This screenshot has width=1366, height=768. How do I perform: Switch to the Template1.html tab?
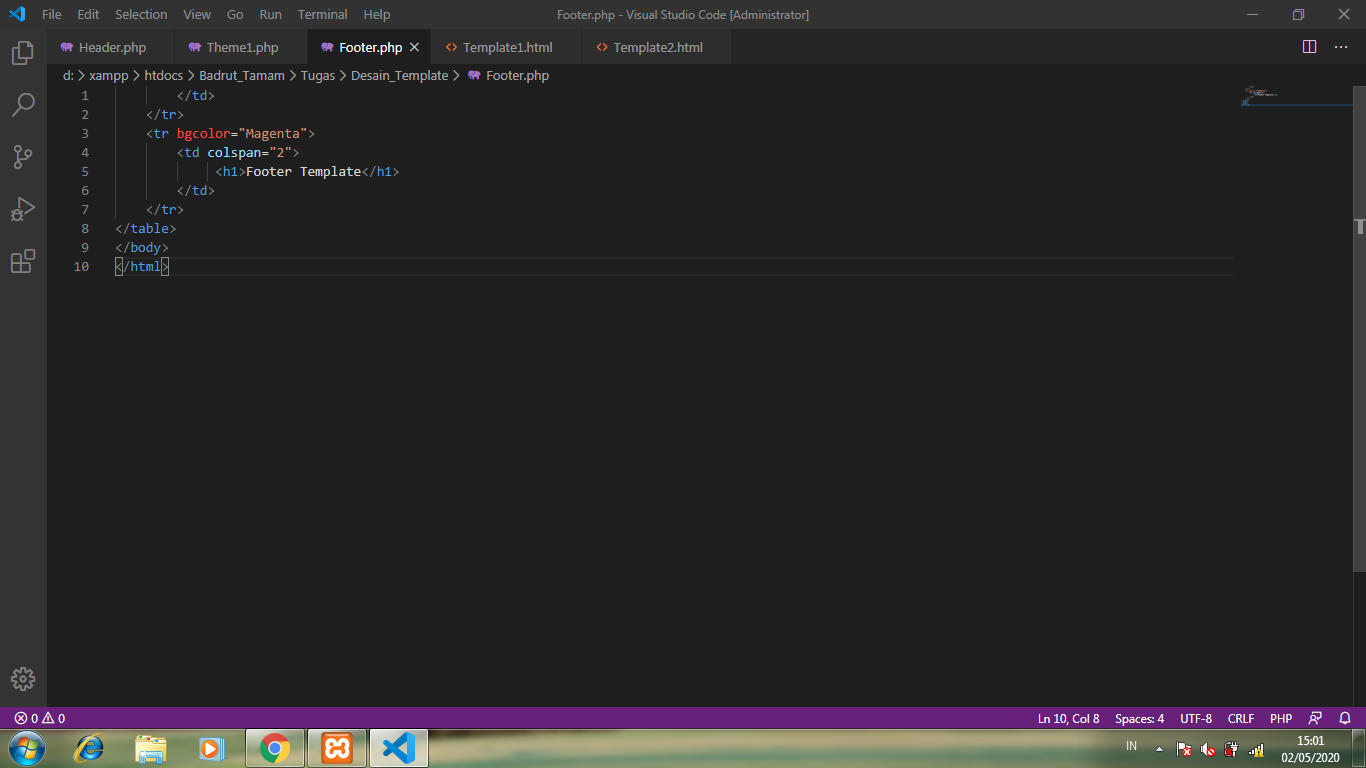507,47
